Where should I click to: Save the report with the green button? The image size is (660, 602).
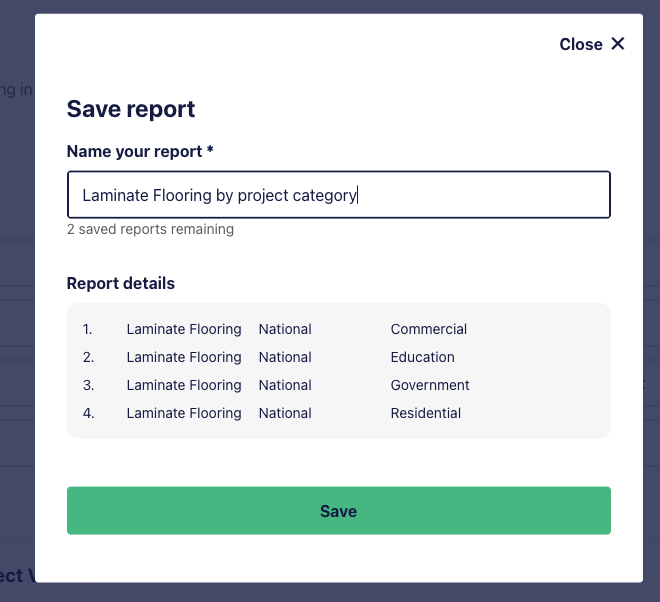[x=339, y=511]
